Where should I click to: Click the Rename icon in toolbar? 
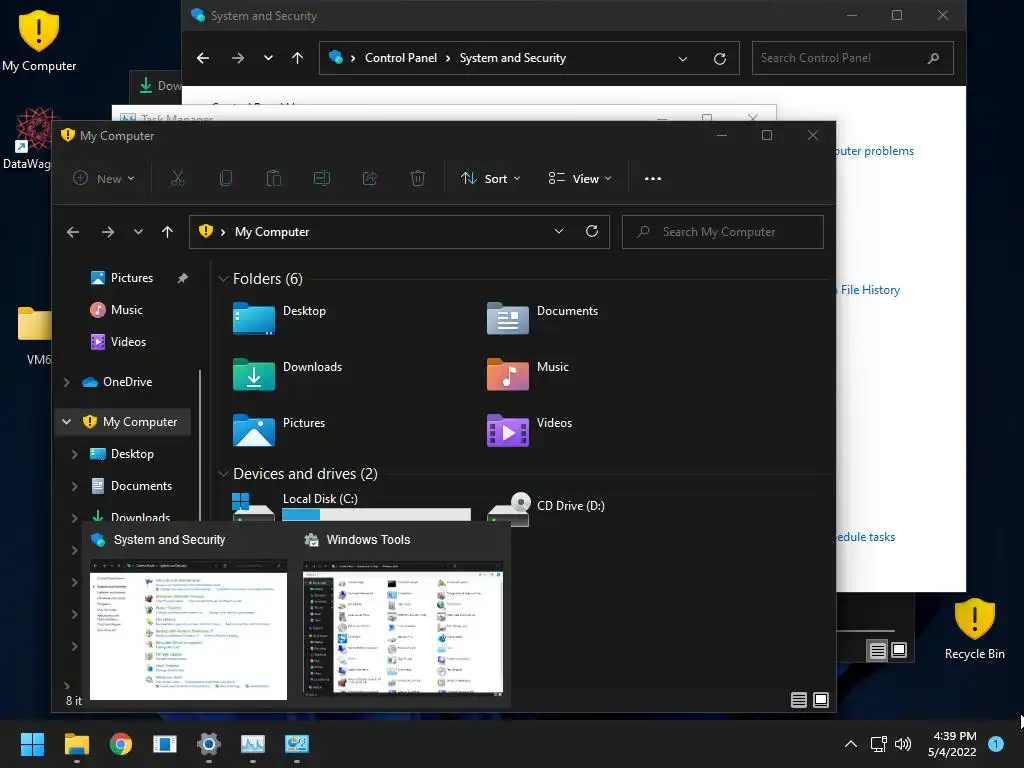coord(322,178)
